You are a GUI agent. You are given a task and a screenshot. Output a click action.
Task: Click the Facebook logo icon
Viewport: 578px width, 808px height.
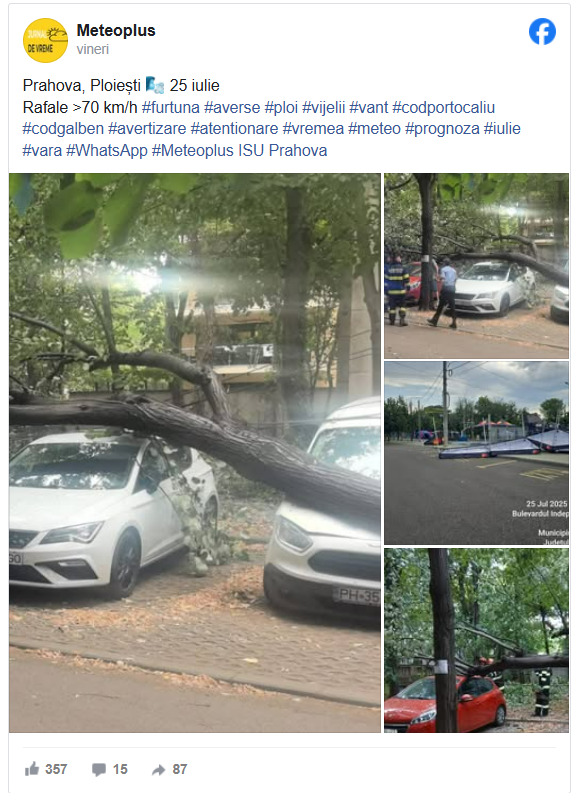click(x=542, y=31)
